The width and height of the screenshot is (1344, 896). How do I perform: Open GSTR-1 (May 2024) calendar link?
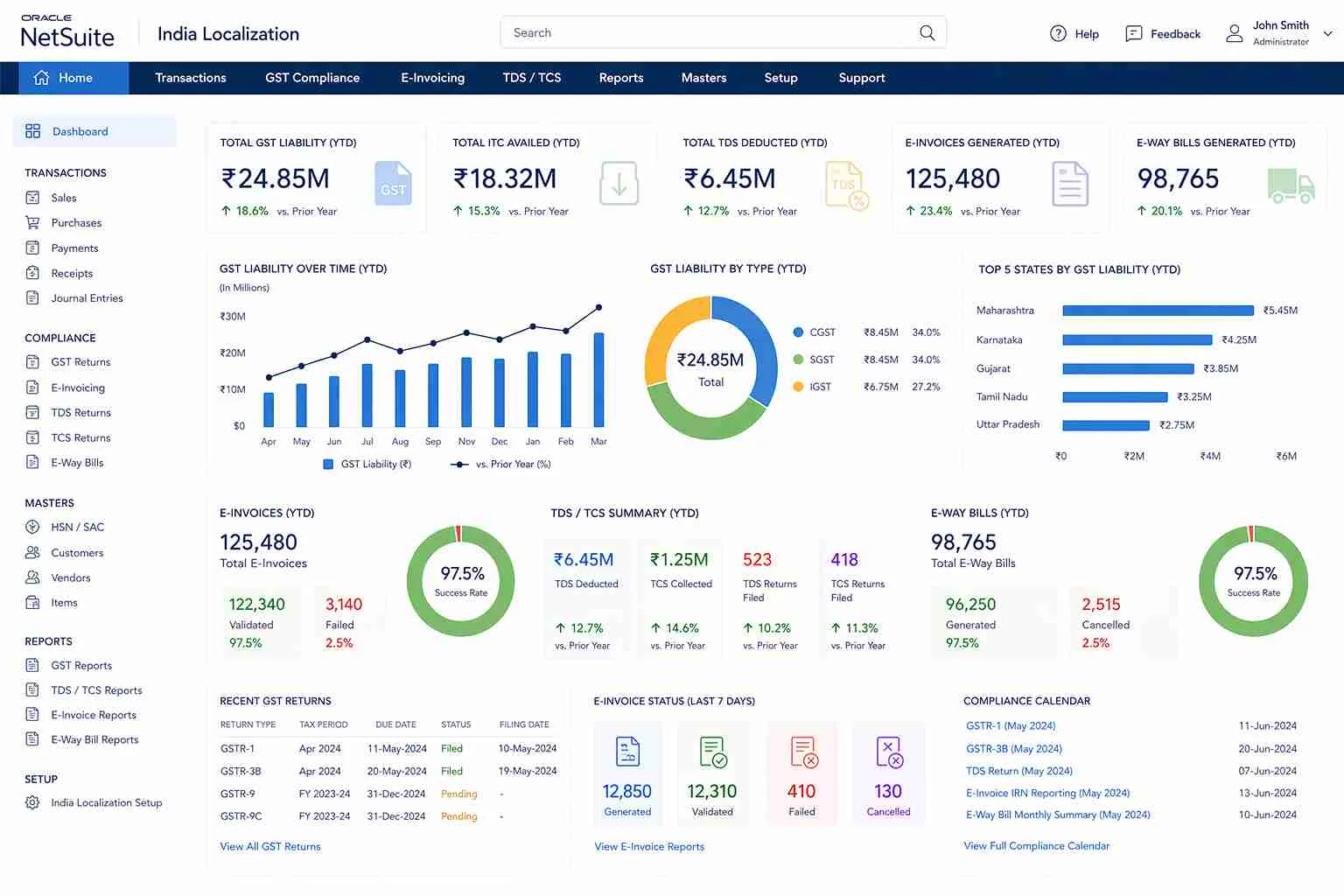click(x=1011, y=725)
